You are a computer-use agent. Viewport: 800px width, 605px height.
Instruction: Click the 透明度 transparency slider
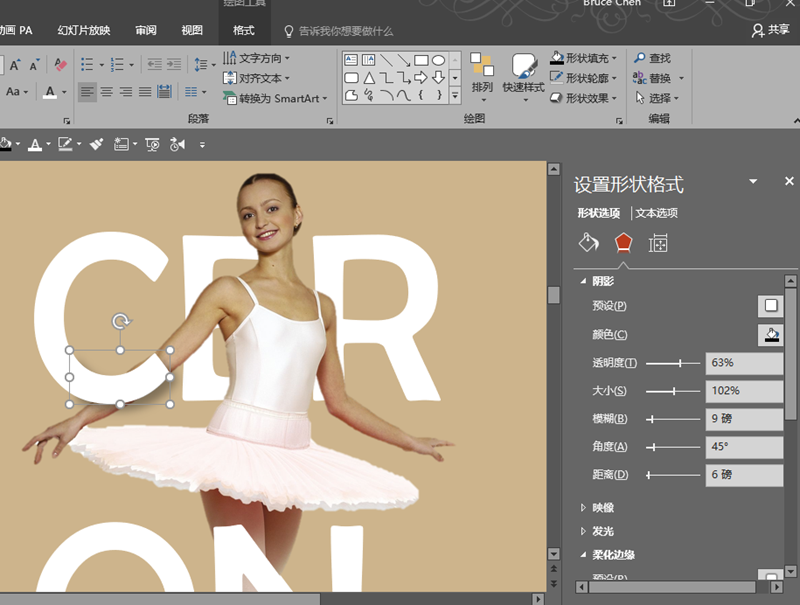pyautogui.click(x=673, y=363)
